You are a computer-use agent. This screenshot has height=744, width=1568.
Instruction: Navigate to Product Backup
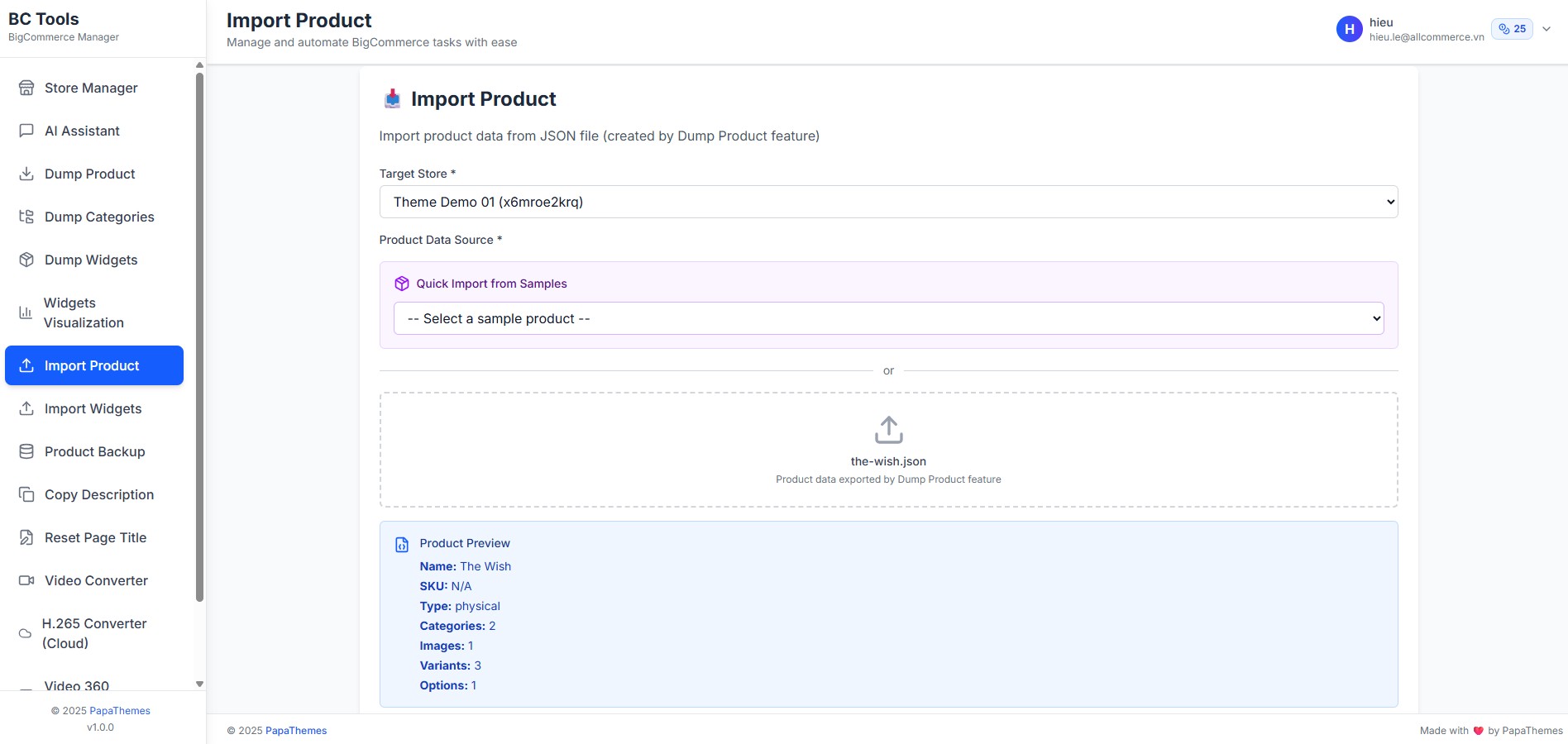pos(93,451)
